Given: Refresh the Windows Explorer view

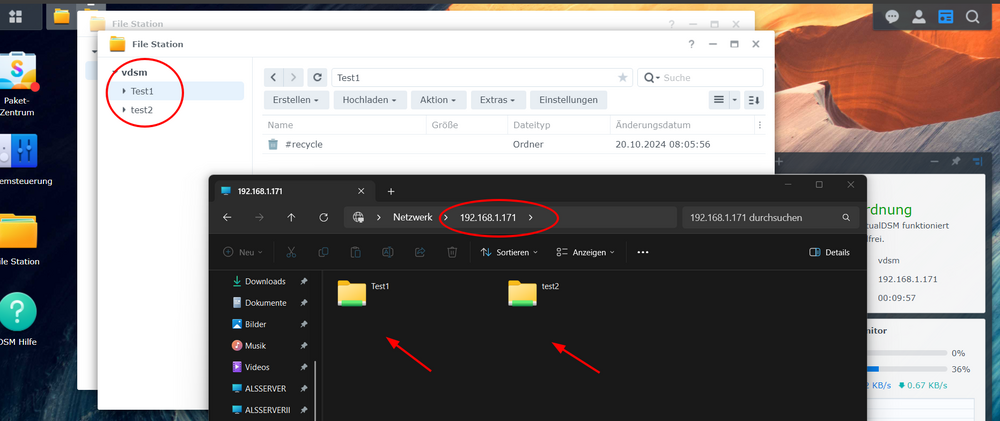Looking at the screenshot, I should (x=323, y=218).
